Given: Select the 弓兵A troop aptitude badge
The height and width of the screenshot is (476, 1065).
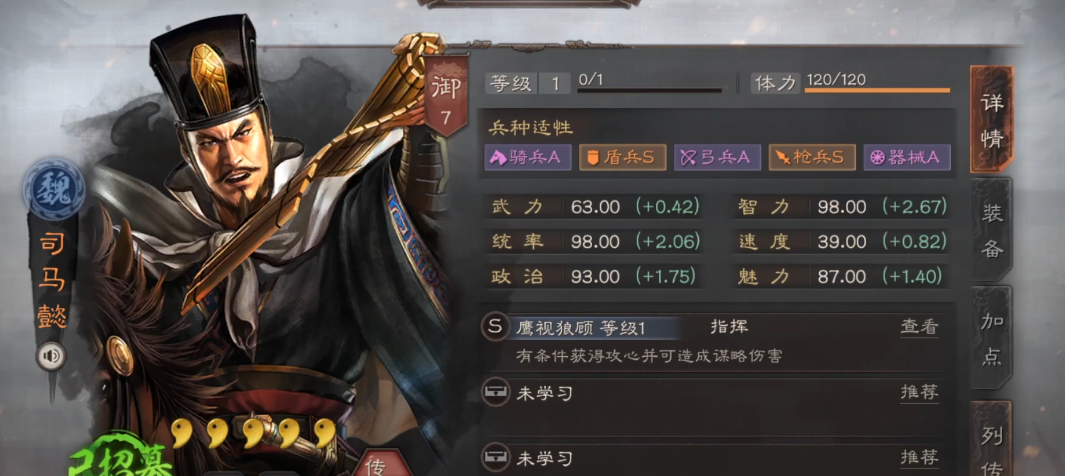Looking at the screenshot, I should (717, 158).
